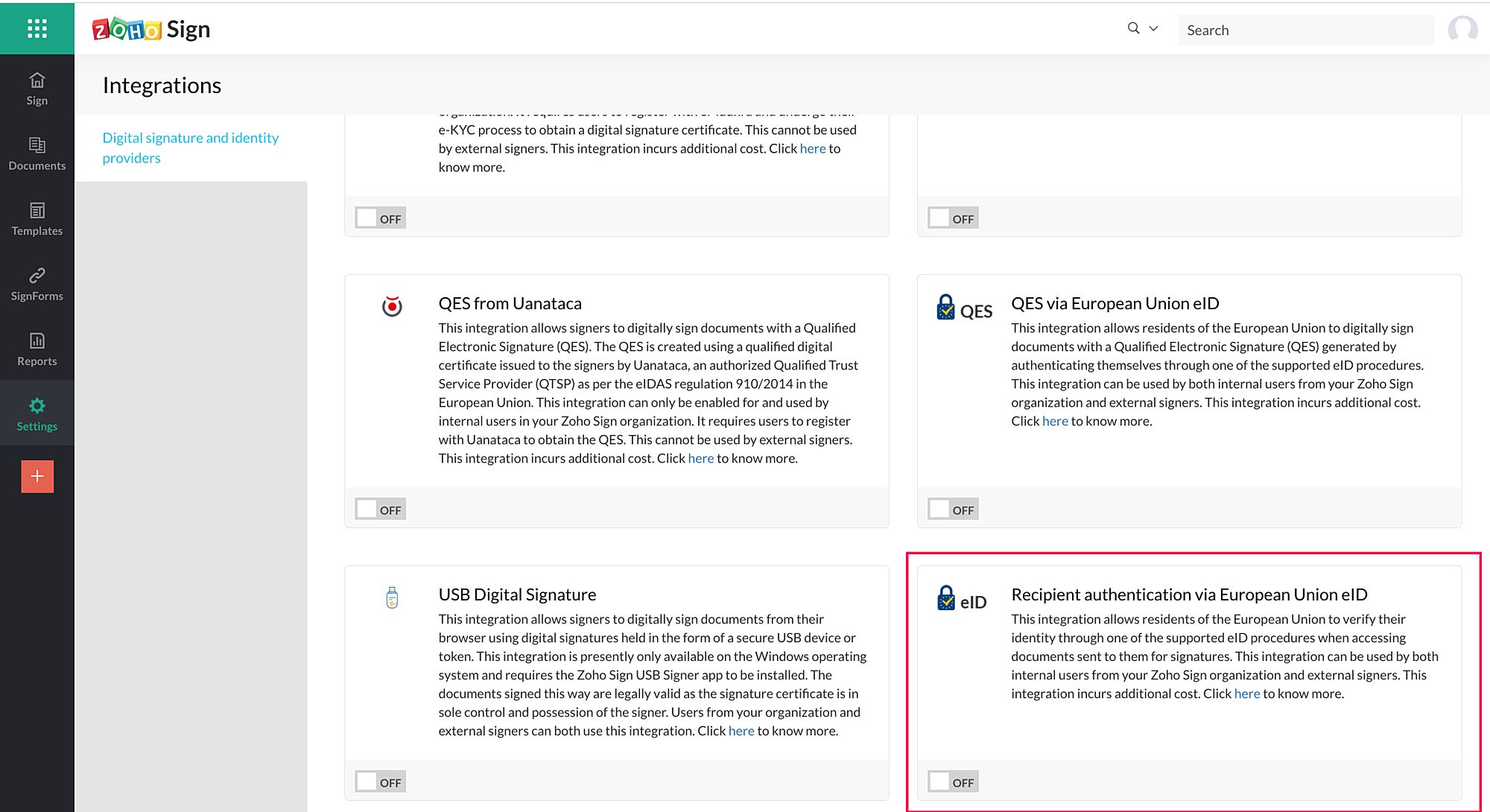Click 'here' link in Recipient authentication card
Image resolution: width=1490 pixels, height=812 pixels.
(1246, 694)
